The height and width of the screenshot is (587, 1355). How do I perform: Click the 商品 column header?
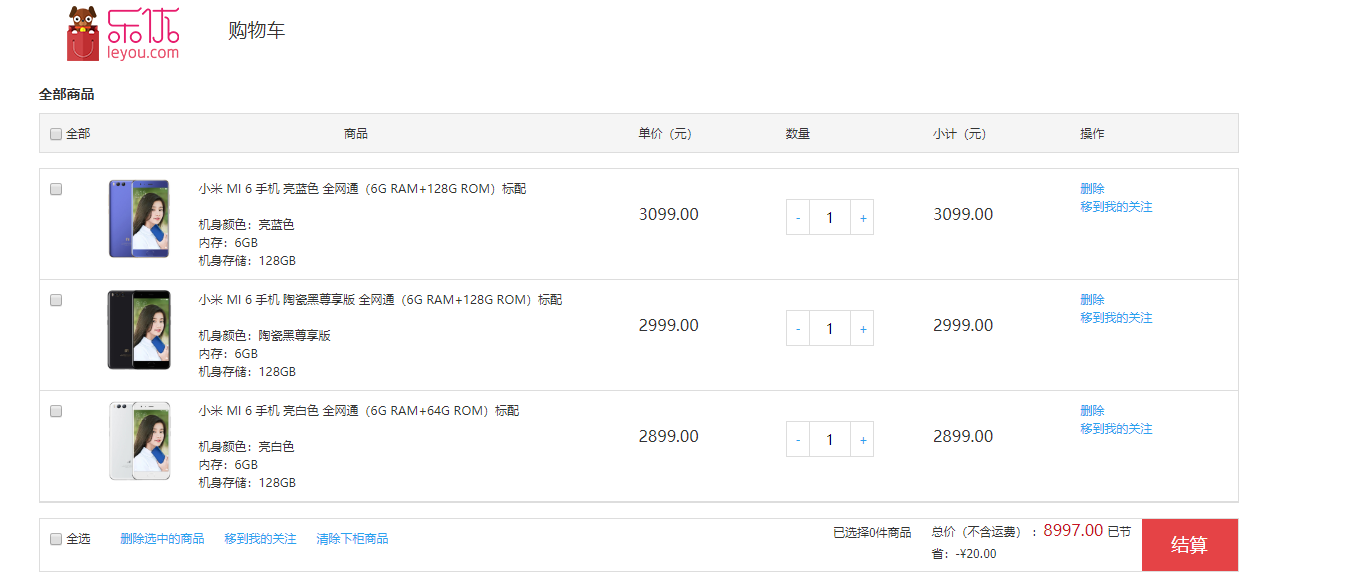(356, 134)
